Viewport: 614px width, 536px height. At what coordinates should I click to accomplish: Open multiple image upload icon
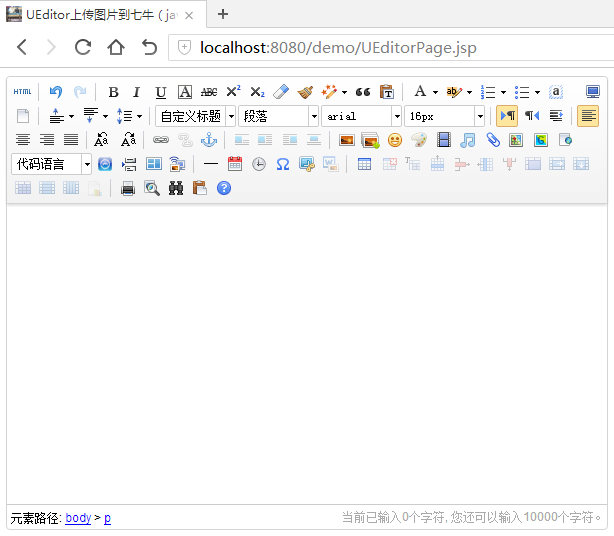[x=370, y=140]
